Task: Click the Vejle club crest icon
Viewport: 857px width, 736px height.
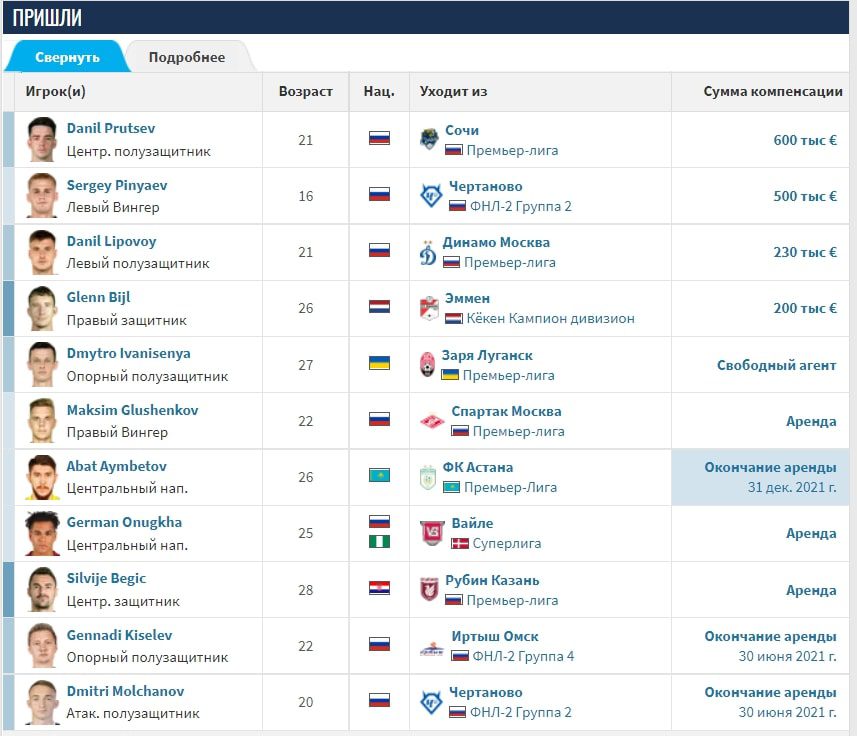Action: [432, 533]
